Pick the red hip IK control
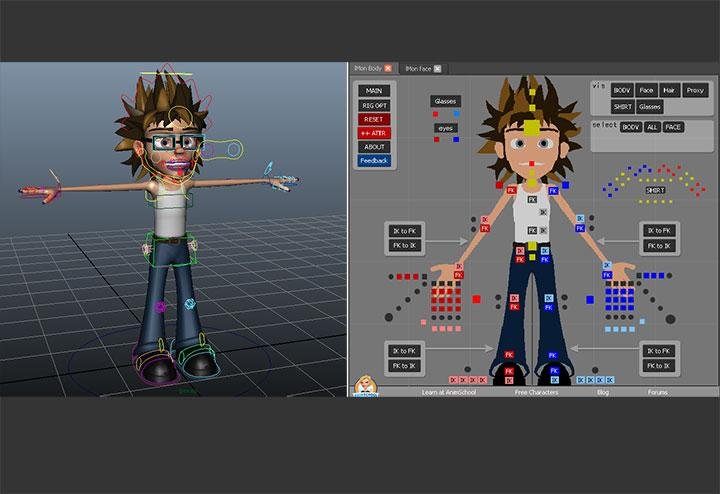The image size is (720, 494). click(x=520, y=251)
